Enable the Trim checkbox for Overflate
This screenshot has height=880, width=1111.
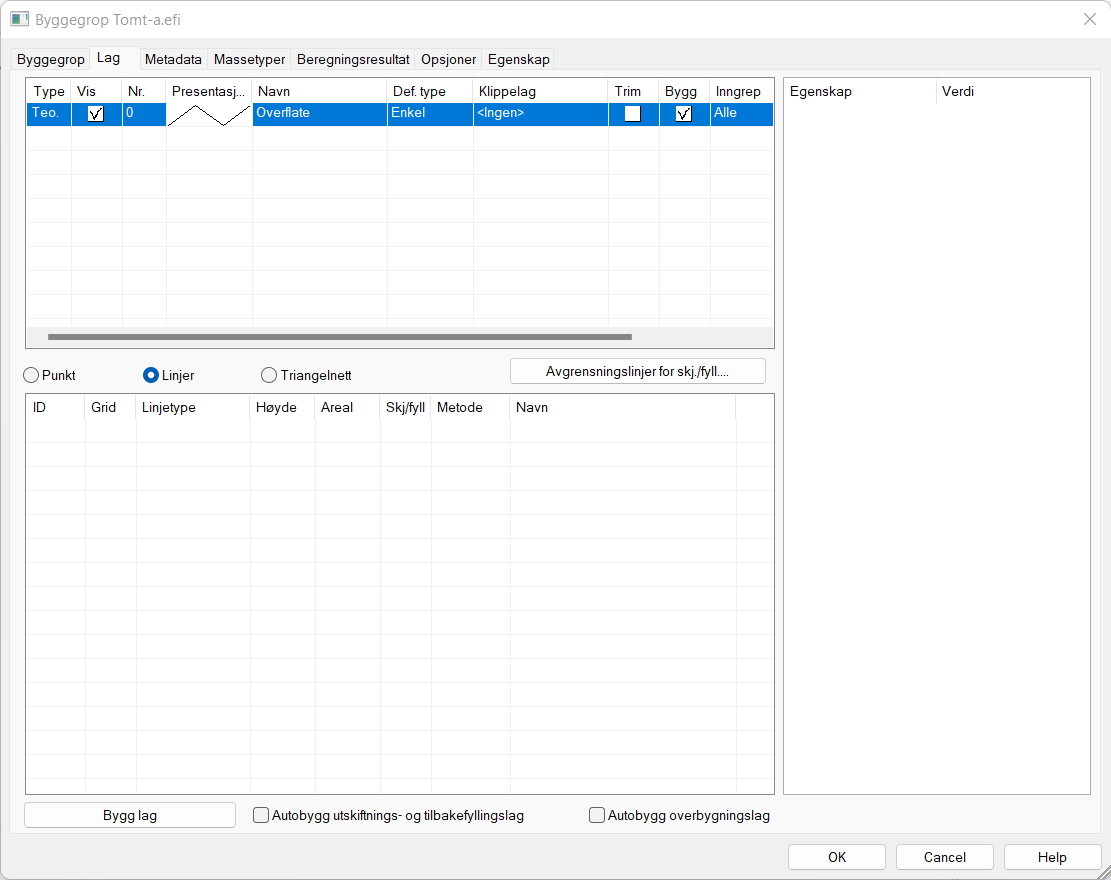pyautogui.click(x=633, y=114)
